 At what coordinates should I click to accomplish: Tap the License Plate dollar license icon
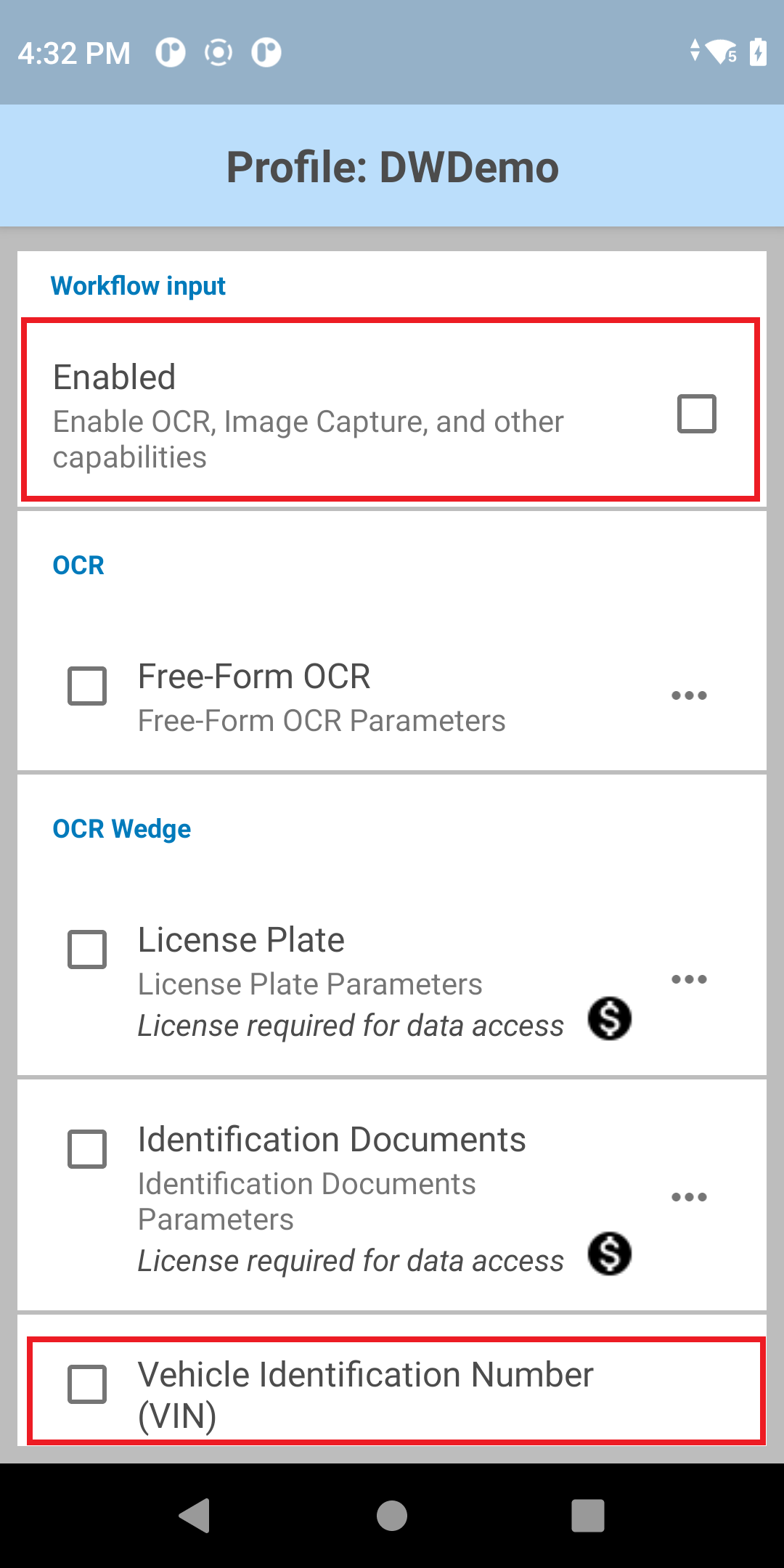click(610, 1018)
